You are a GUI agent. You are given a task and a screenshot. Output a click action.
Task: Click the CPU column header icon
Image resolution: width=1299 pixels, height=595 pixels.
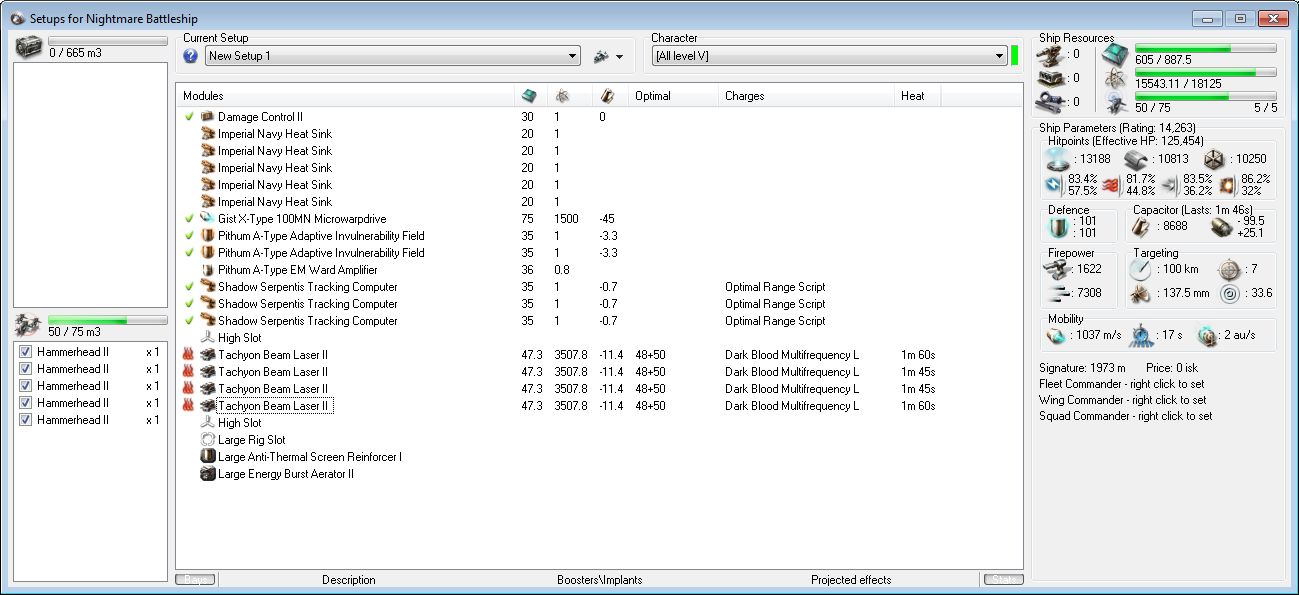coord(530,96)
